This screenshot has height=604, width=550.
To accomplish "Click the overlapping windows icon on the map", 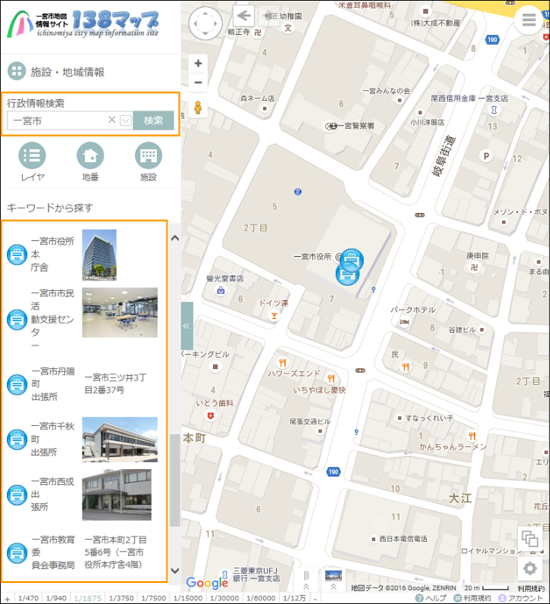I will click(x=530, y=538).
